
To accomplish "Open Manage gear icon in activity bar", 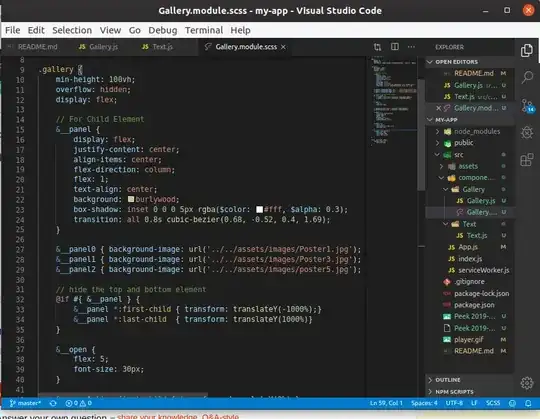I will (527, 383).
